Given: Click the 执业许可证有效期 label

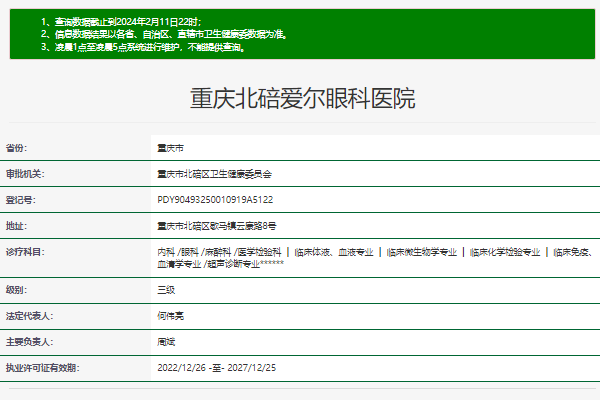Looking at the screenshot, I should tap(42, 368).
